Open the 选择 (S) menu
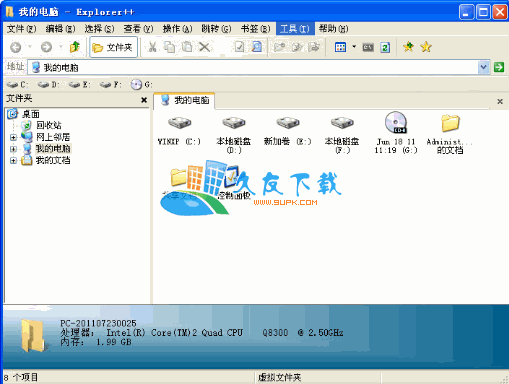Image resolution: width=509 pixels, height=384 pixels. pos(99,29)
